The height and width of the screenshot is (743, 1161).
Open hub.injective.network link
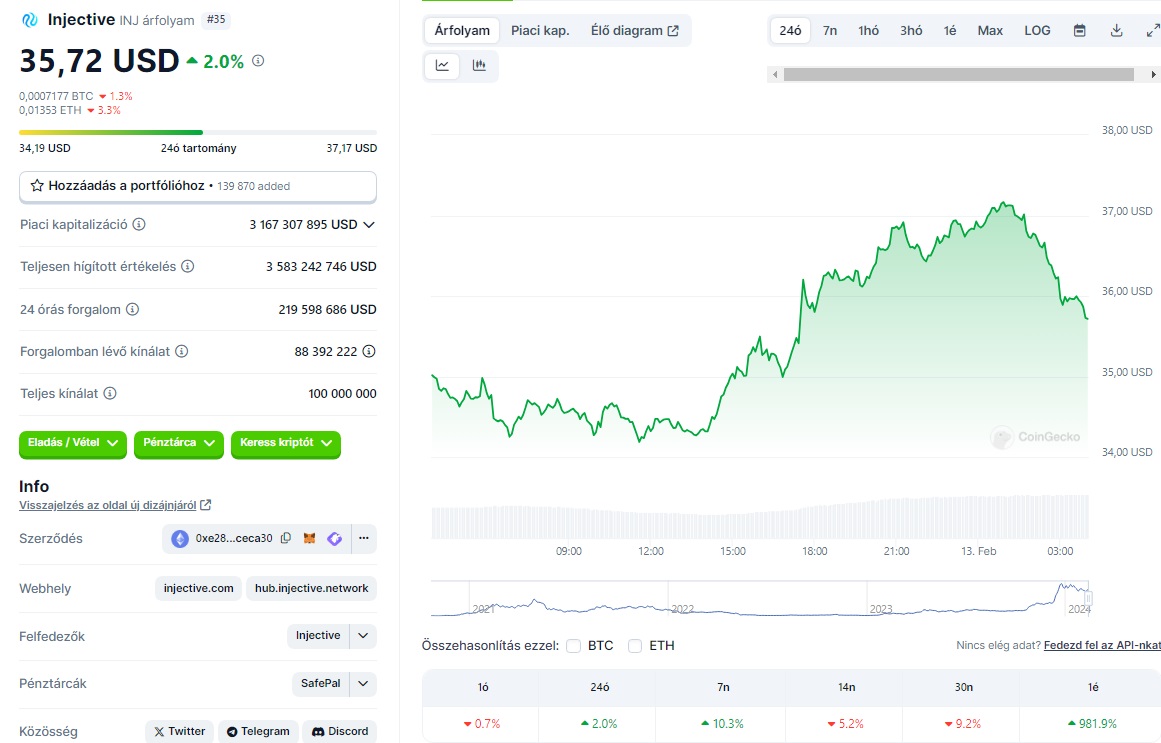(x=311, y=588)
